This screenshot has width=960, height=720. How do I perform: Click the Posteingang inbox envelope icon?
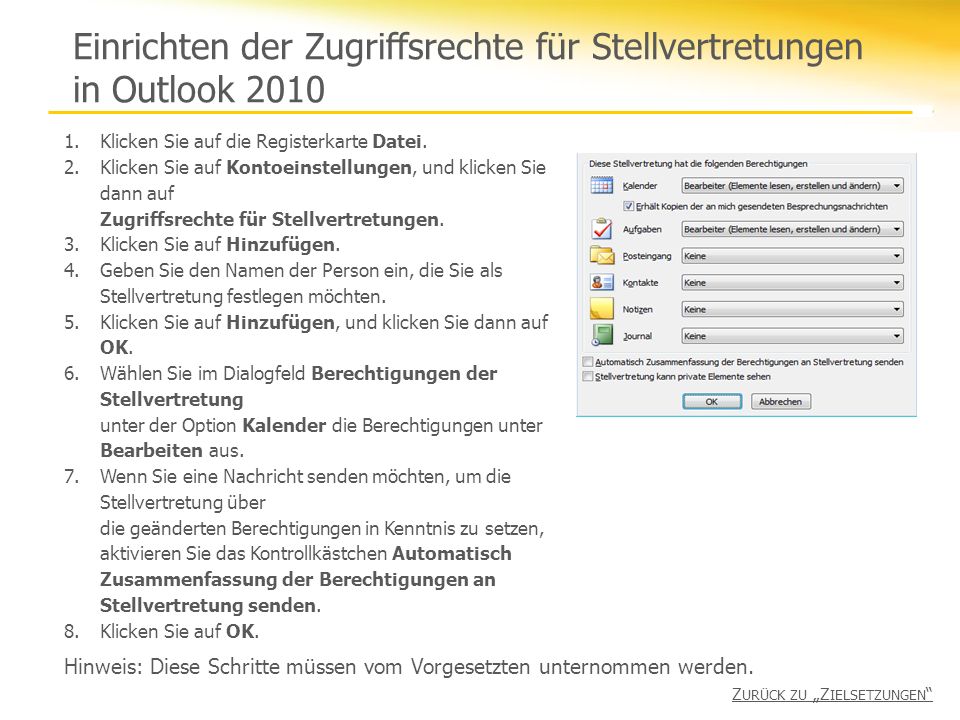(602, 255)
